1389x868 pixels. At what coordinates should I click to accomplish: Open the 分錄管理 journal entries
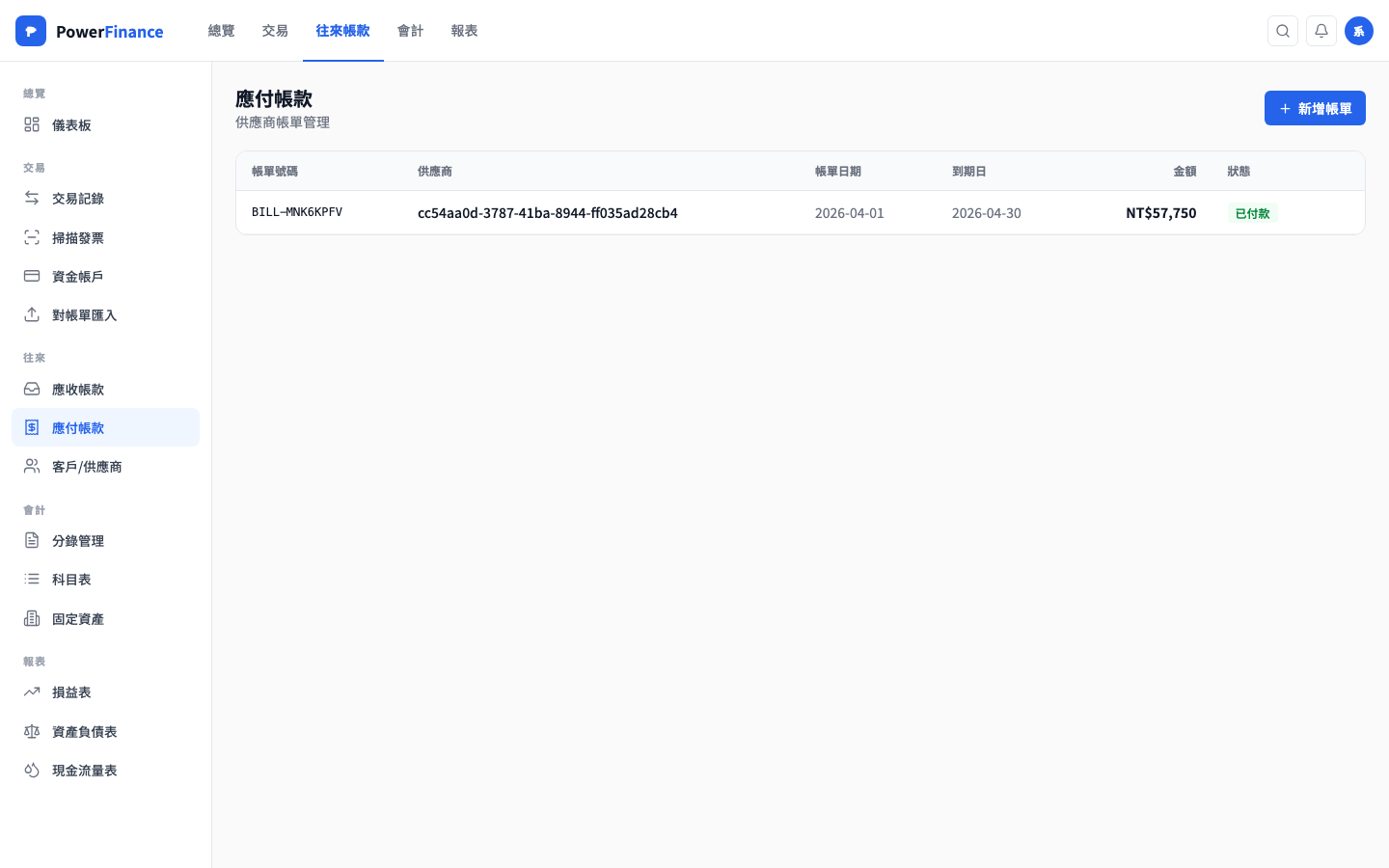click(x=78, y=540)
